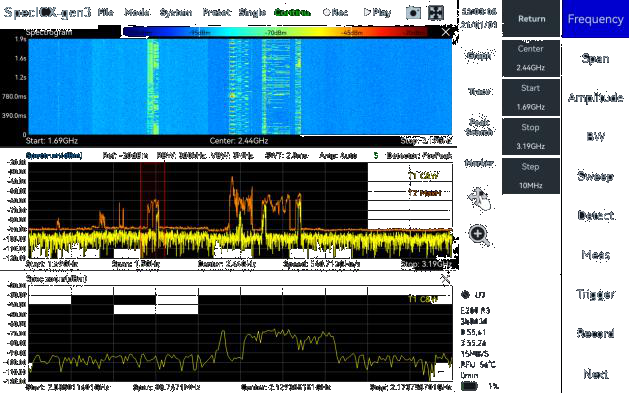Click the GPS status icon

465,295
